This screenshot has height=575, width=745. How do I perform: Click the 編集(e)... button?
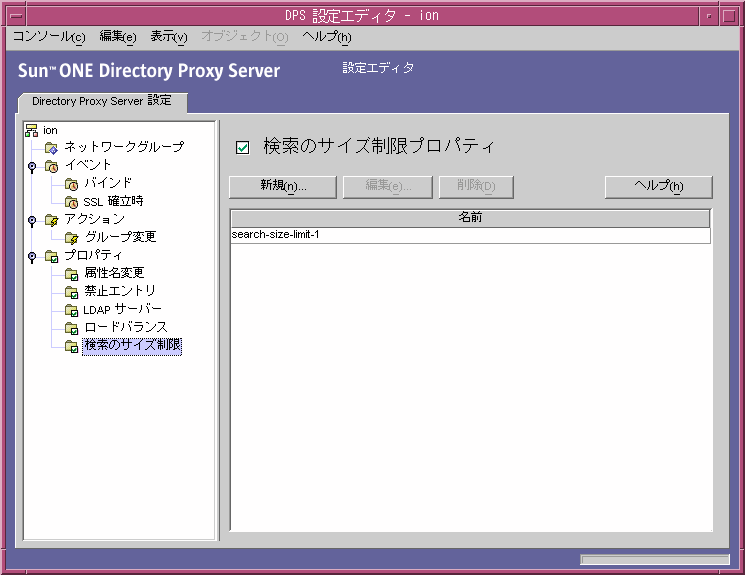tap(388, 187)
